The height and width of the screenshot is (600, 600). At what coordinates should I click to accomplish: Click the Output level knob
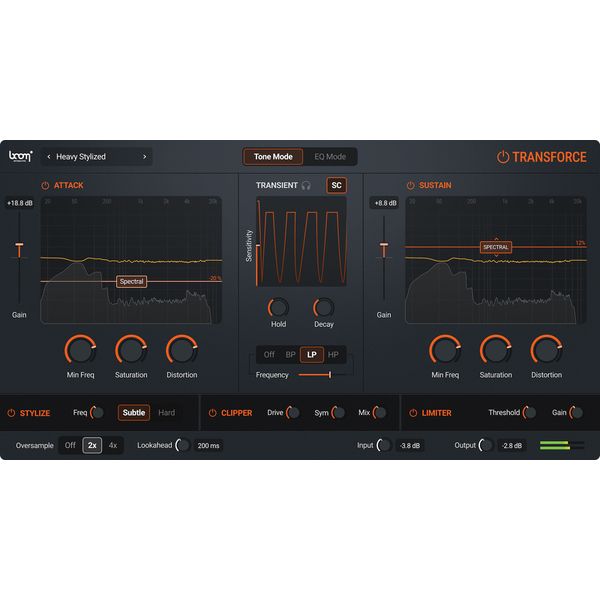pos(486,445)
